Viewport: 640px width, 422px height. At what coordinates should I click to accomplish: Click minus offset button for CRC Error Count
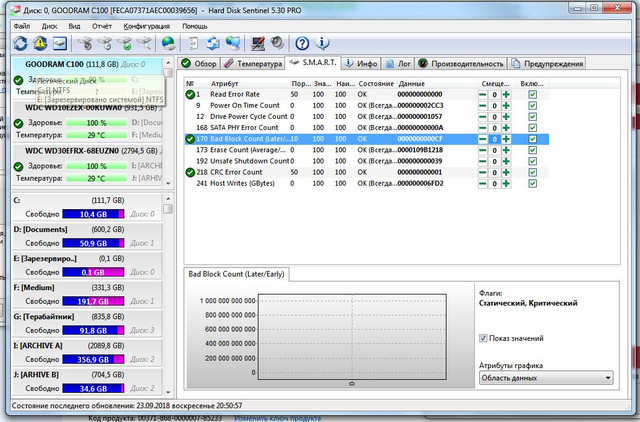point(483,172)
